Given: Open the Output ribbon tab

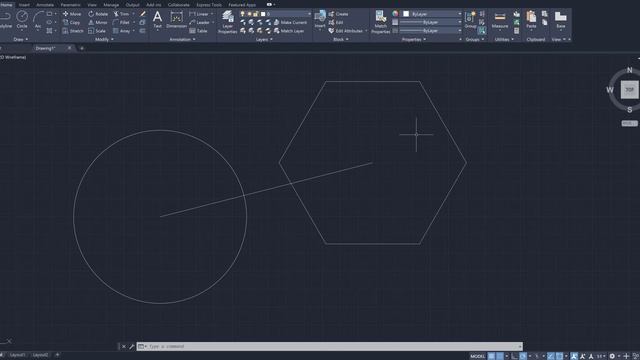Looking at the screenshot, I should point(132,5).
